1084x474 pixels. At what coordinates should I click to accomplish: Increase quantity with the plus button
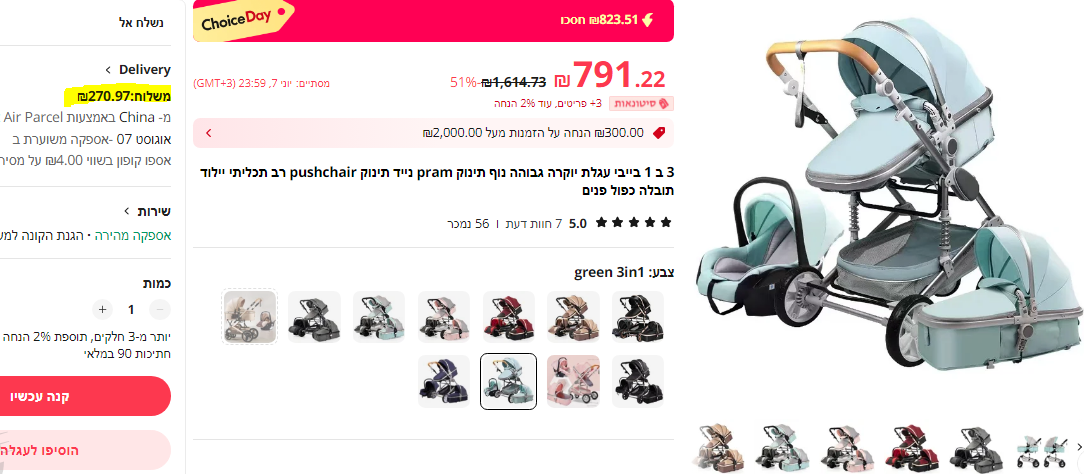102,309
